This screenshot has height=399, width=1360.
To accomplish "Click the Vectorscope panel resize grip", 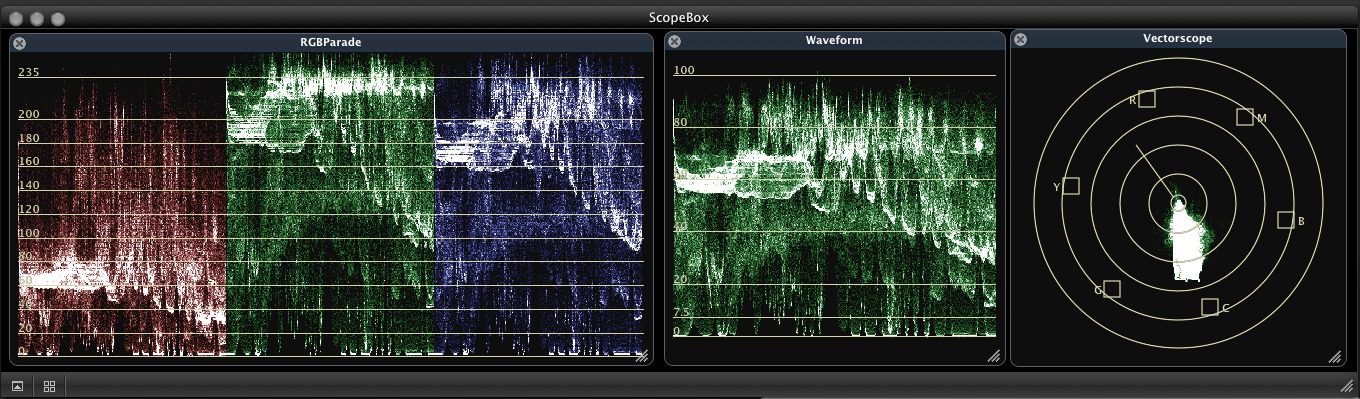I will (x=1335, y=356).
